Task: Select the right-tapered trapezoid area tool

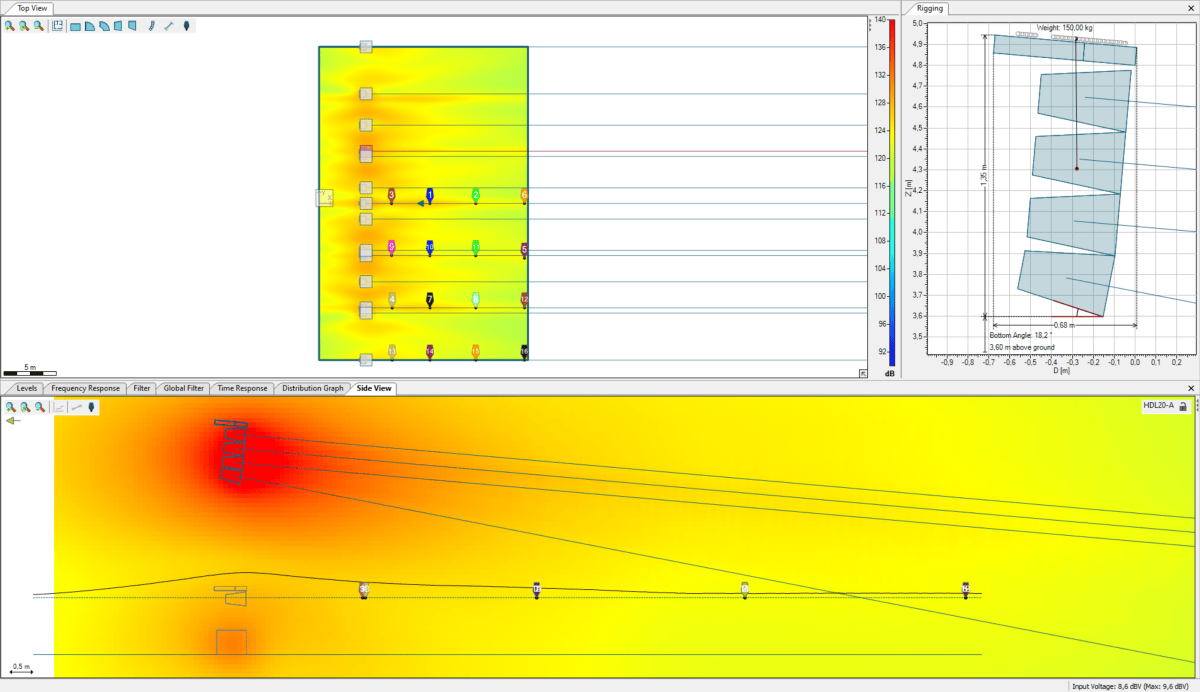Action: [x=132, y=26]
